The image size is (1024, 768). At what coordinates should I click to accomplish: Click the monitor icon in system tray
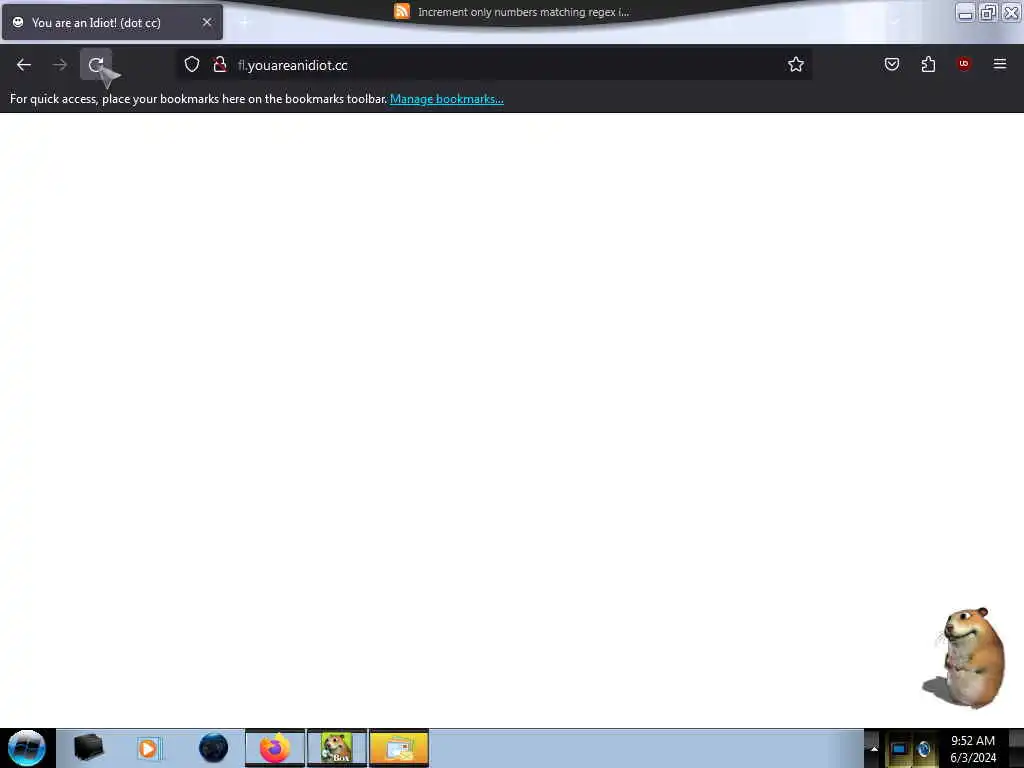click(x=900, y=749)
